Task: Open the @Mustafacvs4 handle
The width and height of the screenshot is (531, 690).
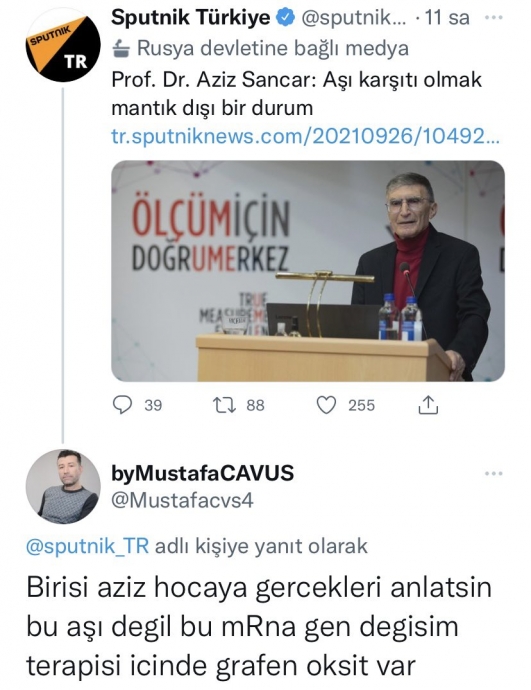Action: pos(183,501)
